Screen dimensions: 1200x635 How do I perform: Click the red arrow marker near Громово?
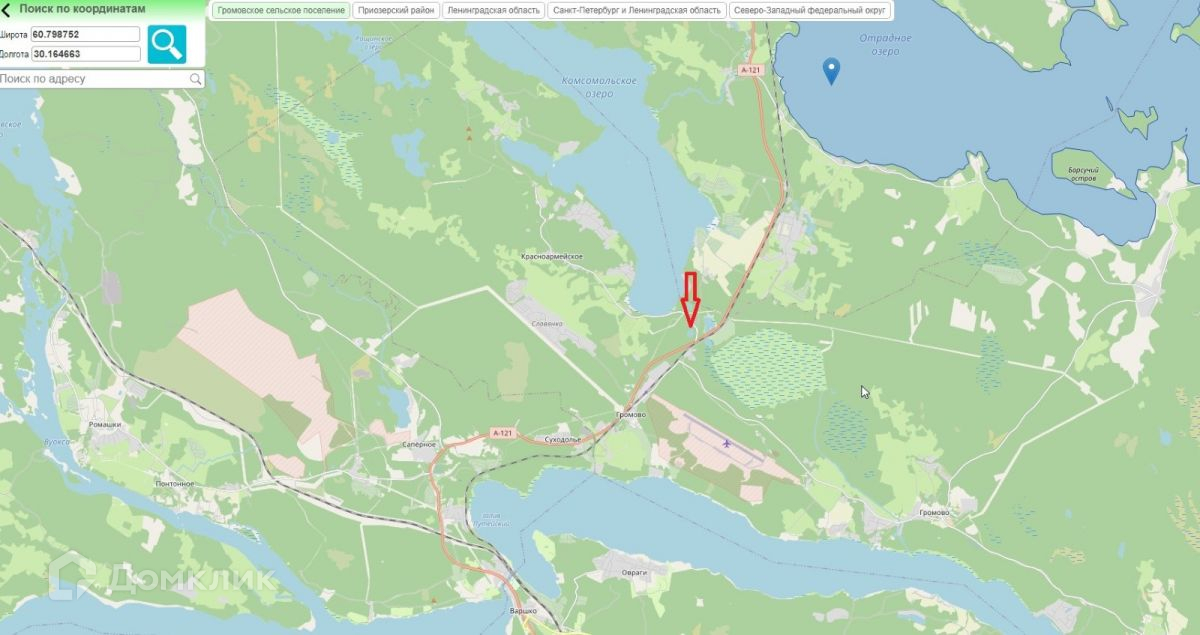(691, 298)
